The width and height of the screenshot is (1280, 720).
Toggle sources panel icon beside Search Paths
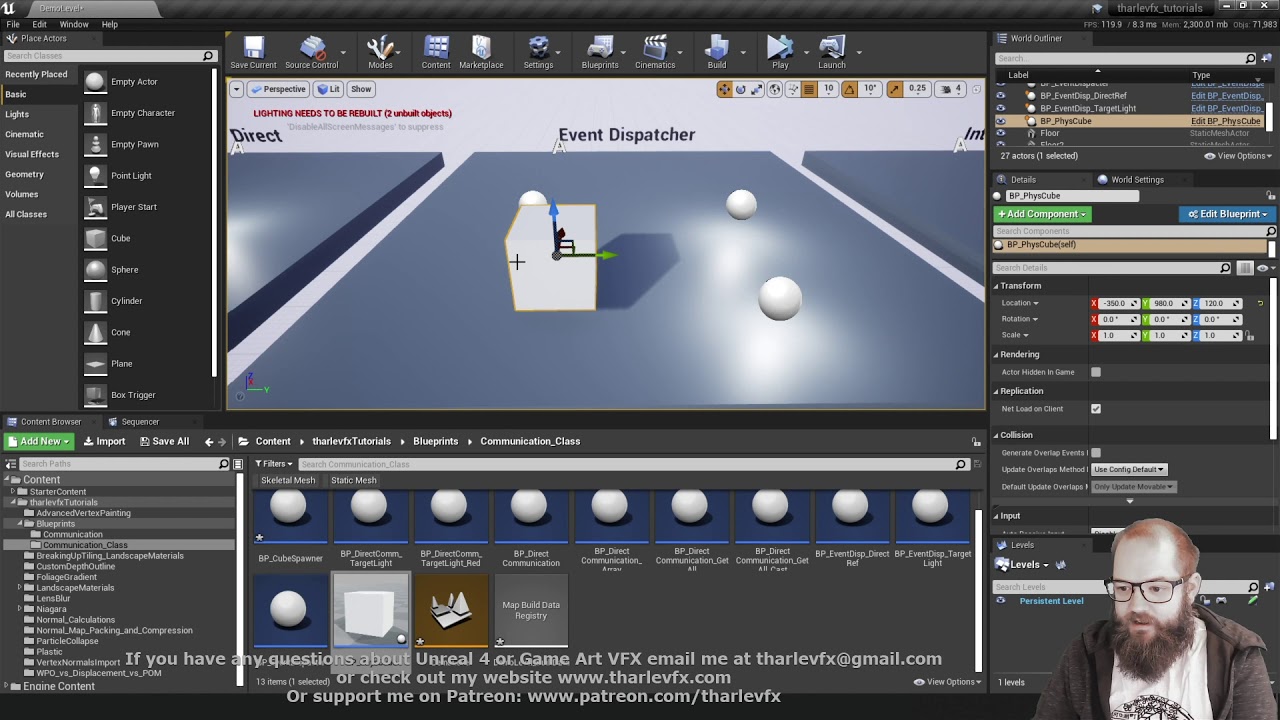pos(10,464)
